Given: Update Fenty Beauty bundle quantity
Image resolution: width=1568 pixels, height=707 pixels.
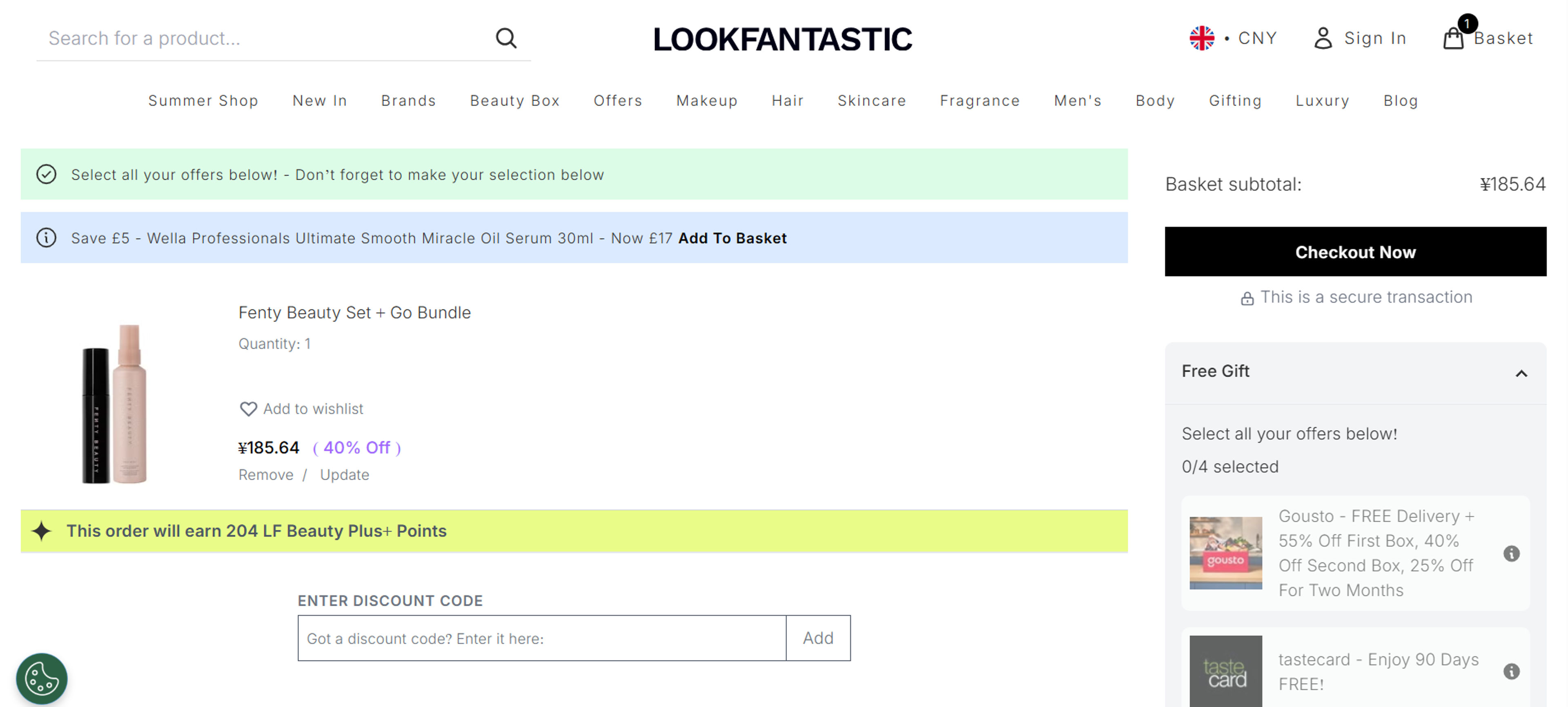Looking at the screenshot, I should point(344,475).
